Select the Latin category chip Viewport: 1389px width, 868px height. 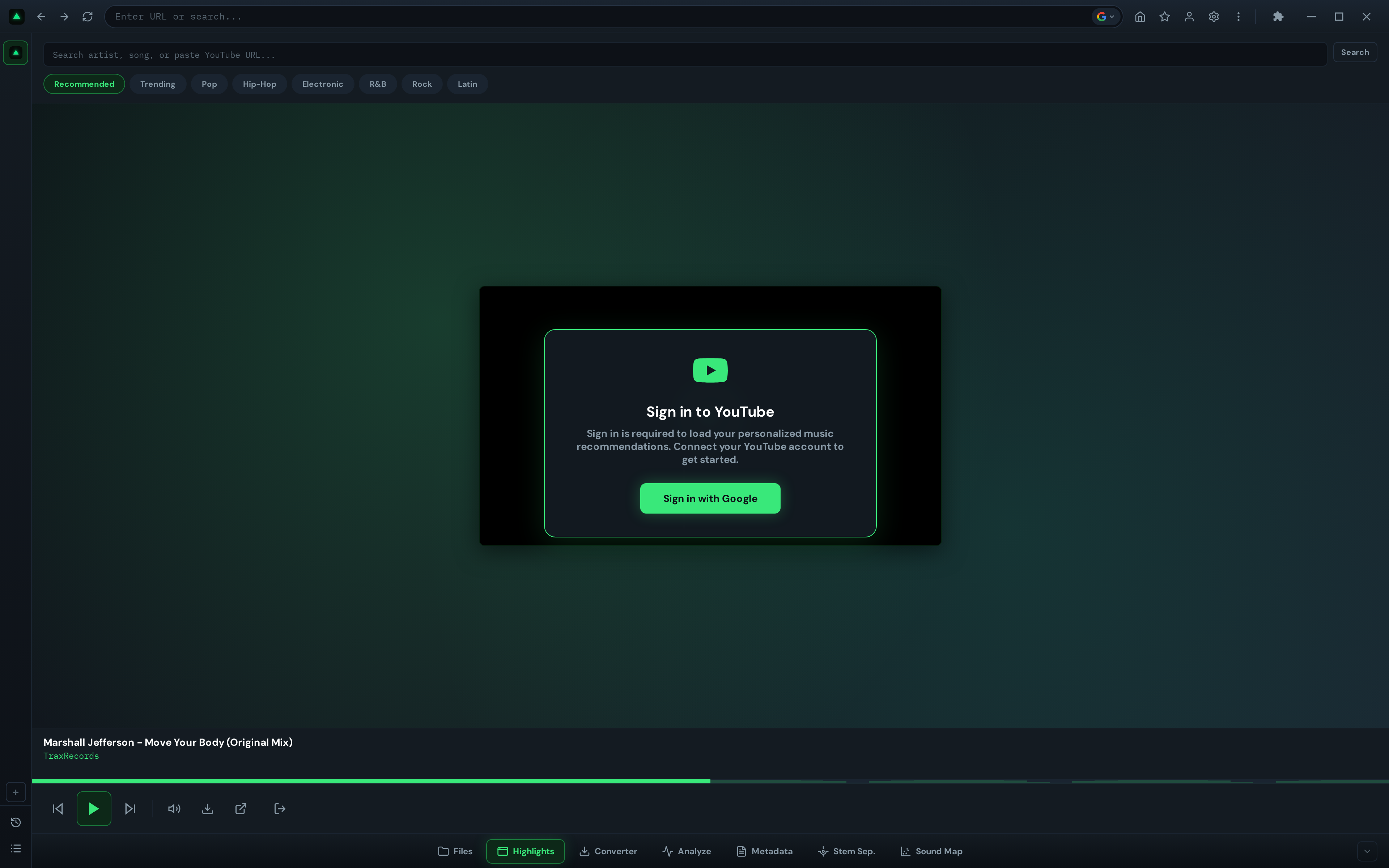pos(467,84)
